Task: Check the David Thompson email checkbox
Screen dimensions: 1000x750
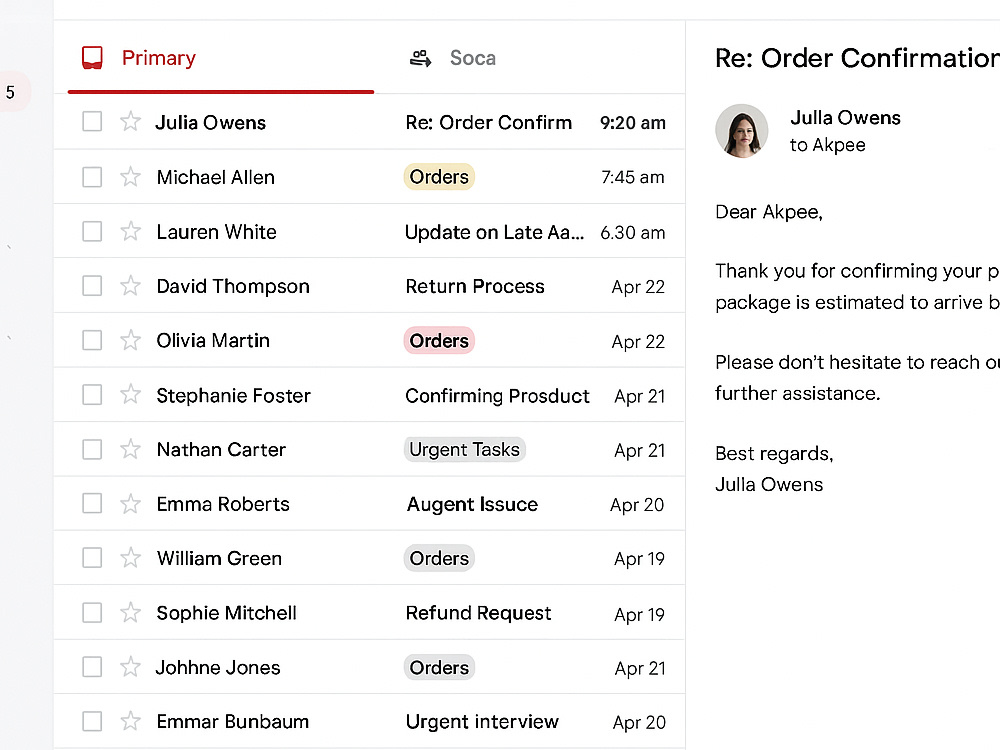Action: (x=92, y=286)
